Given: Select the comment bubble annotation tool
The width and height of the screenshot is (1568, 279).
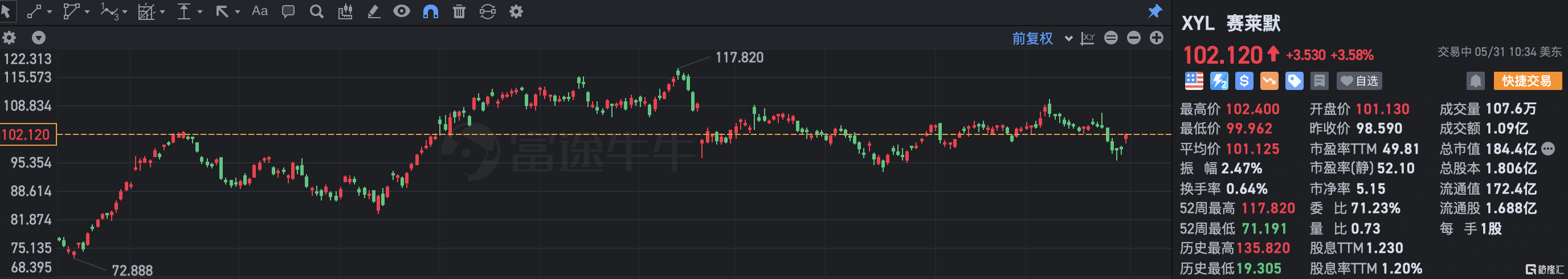Looking at the screenshot, I should [x=288, y=11].
